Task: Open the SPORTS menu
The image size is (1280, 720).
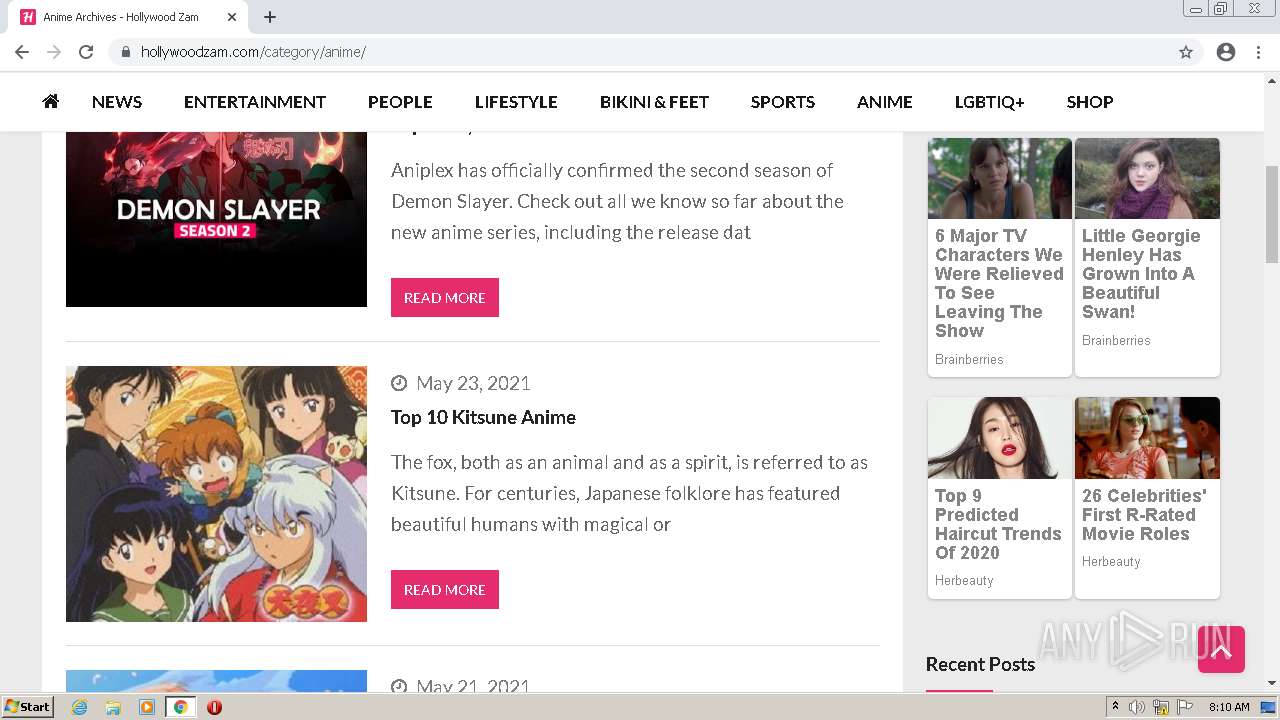Action: [x=783, y=102]
